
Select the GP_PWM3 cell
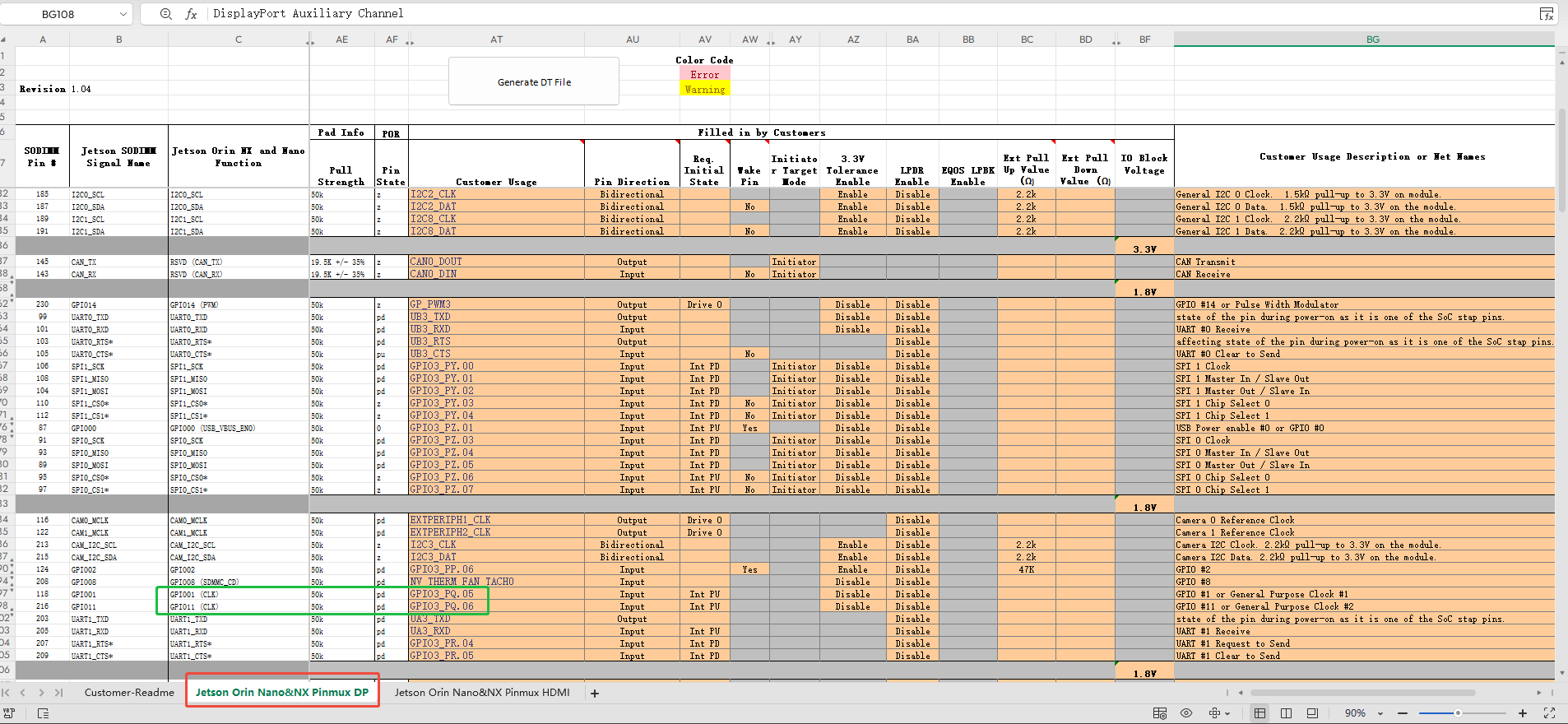pos(496,304)
